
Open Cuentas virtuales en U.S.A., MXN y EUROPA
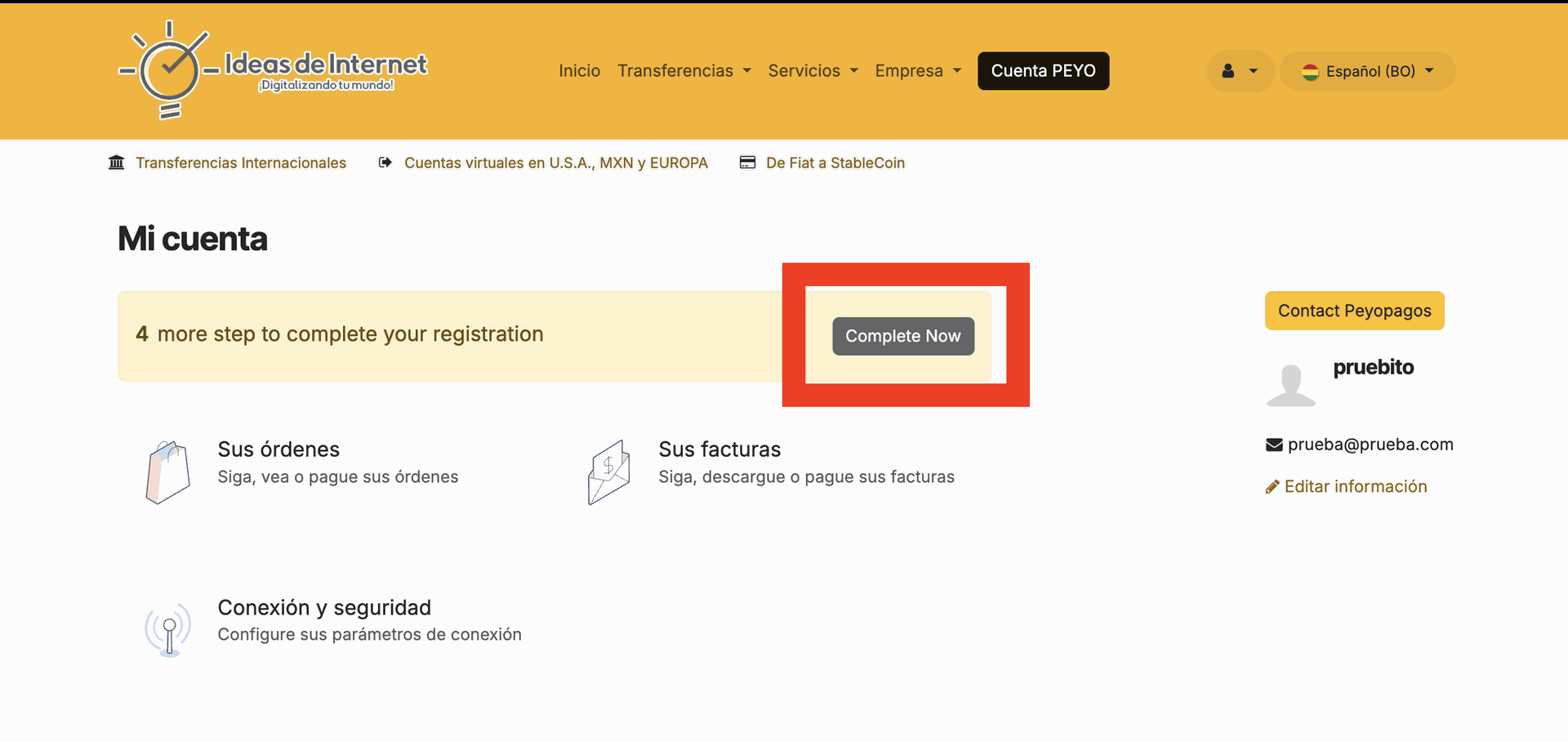556,163
